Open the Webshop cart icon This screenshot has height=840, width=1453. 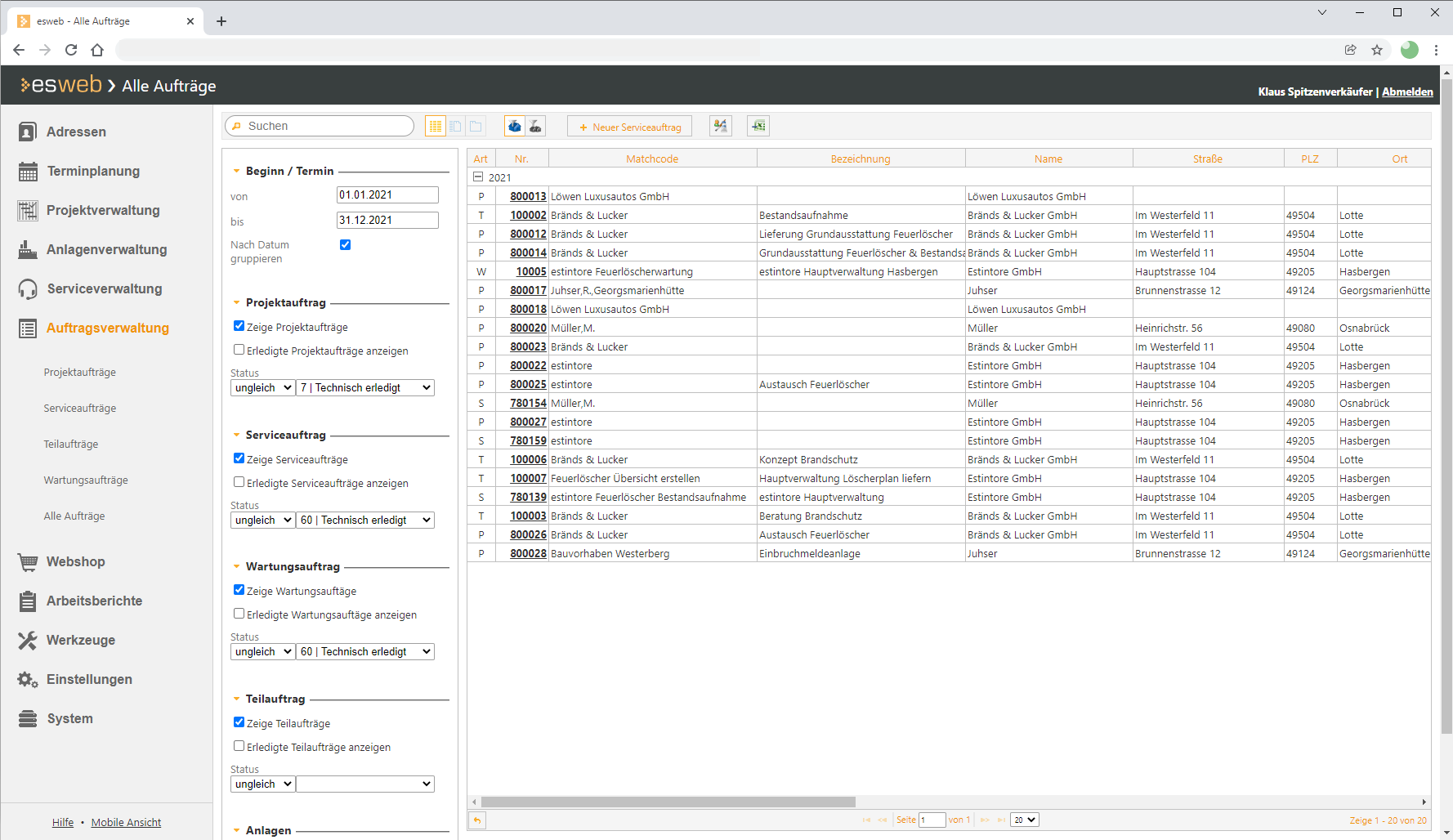click(x=28, y=562)
